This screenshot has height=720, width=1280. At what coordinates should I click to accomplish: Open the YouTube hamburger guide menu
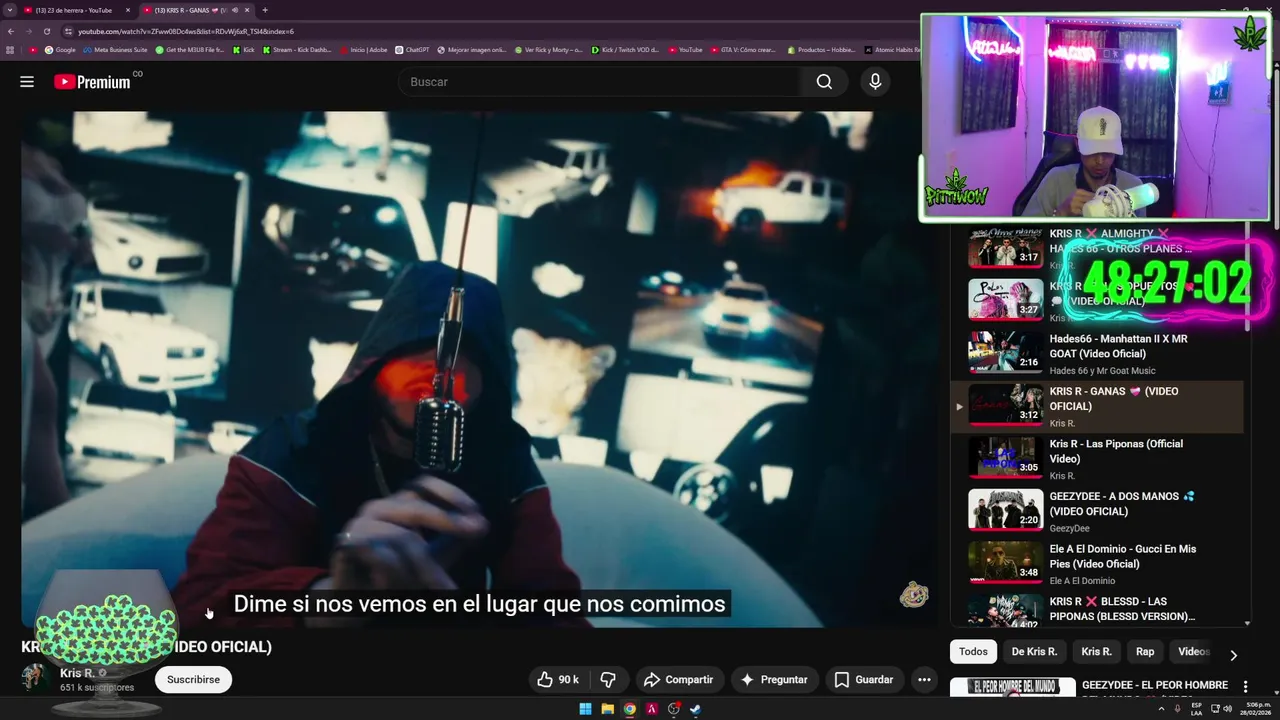(27, 82)
